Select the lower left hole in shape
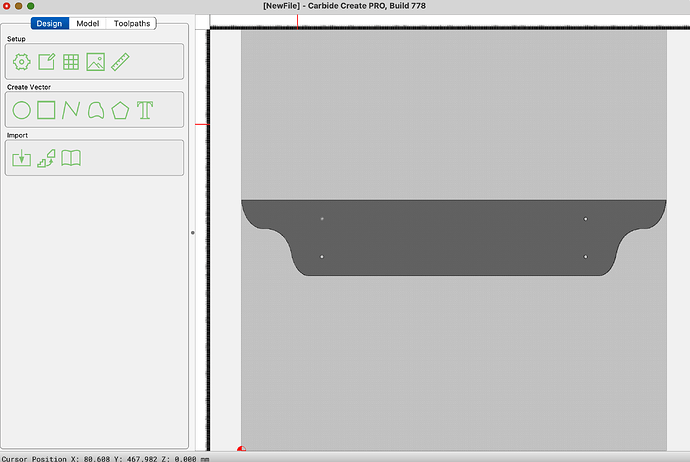Viewport: 690px width, 462px height. point(322,257)
